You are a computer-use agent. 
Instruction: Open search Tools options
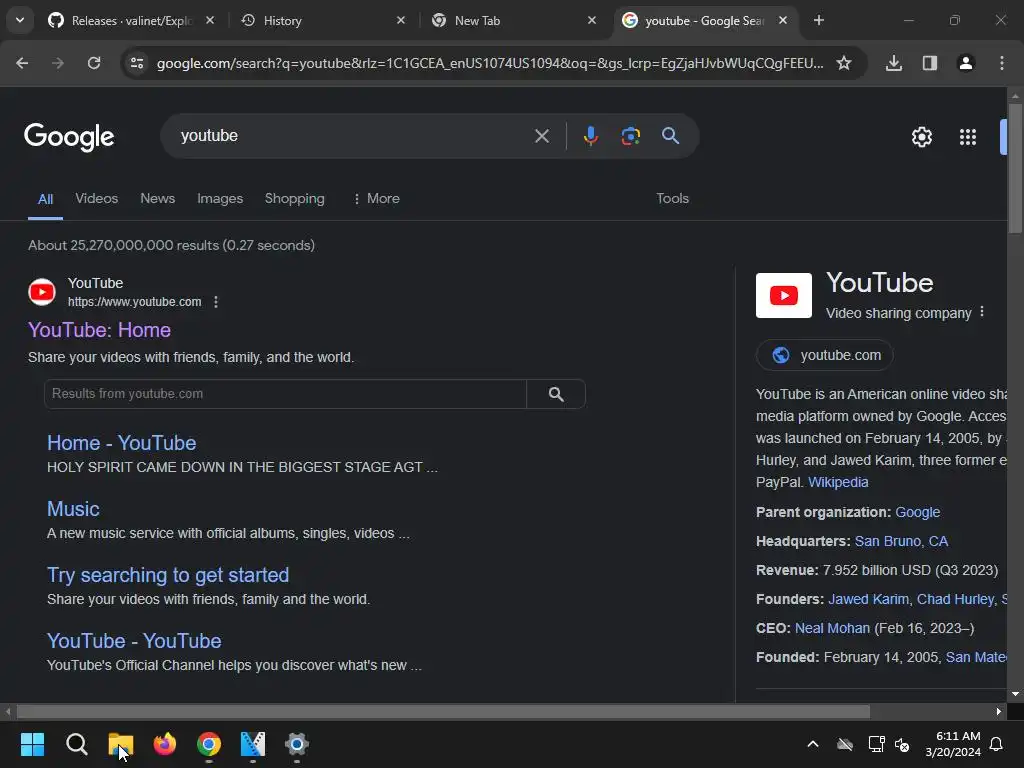(673, 199)
